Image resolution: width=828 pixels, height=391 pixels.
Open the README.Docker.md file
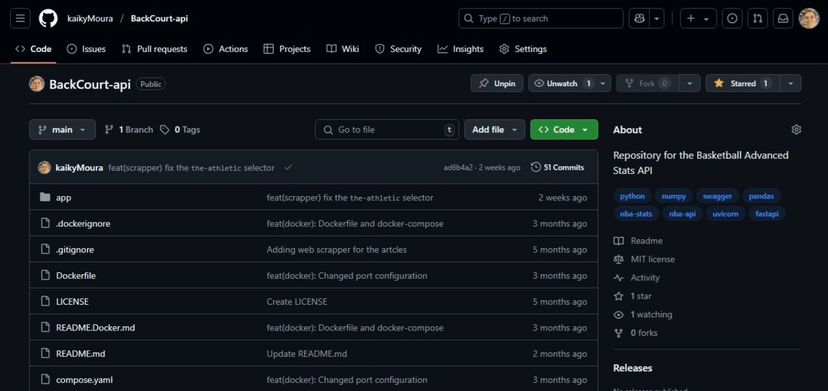click(96, 328)
